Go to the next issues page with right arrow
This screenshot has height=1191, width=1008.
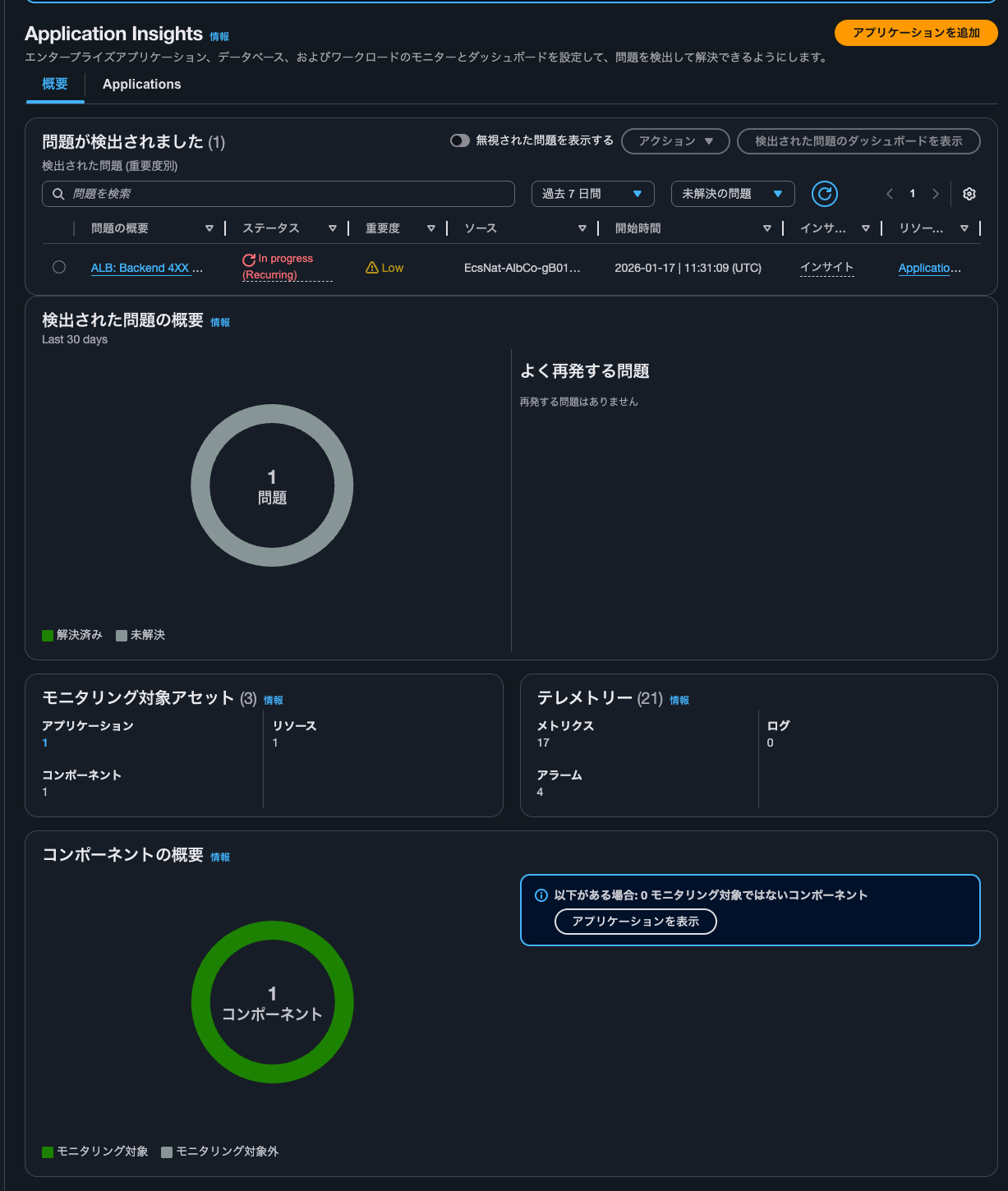coord(936,194)
